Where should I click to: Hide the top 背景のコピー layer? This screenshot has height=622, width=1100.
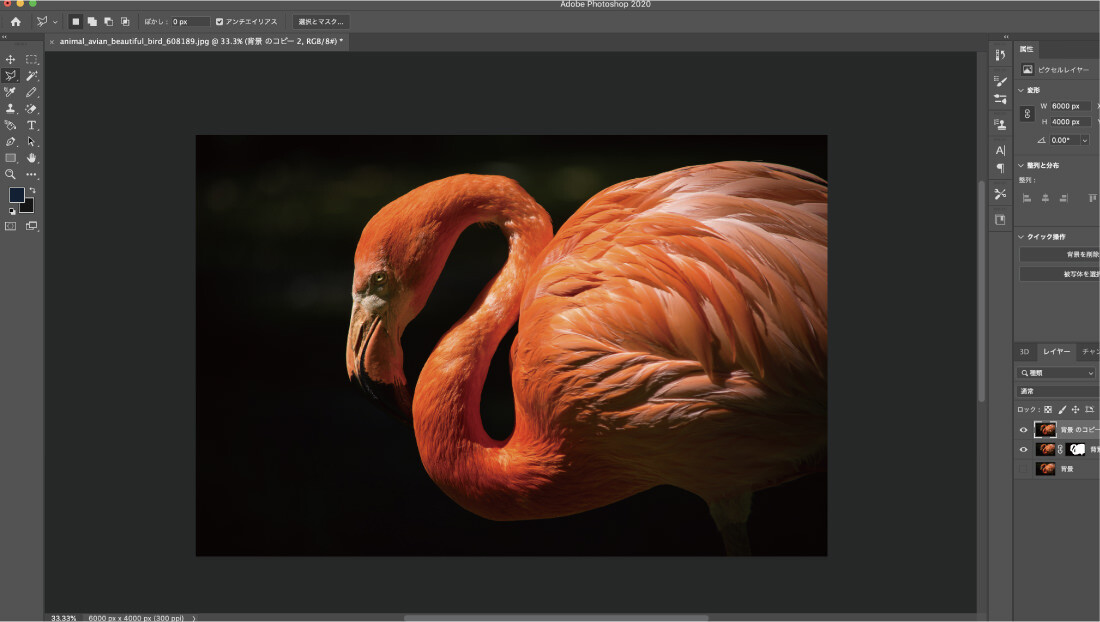1023,430
